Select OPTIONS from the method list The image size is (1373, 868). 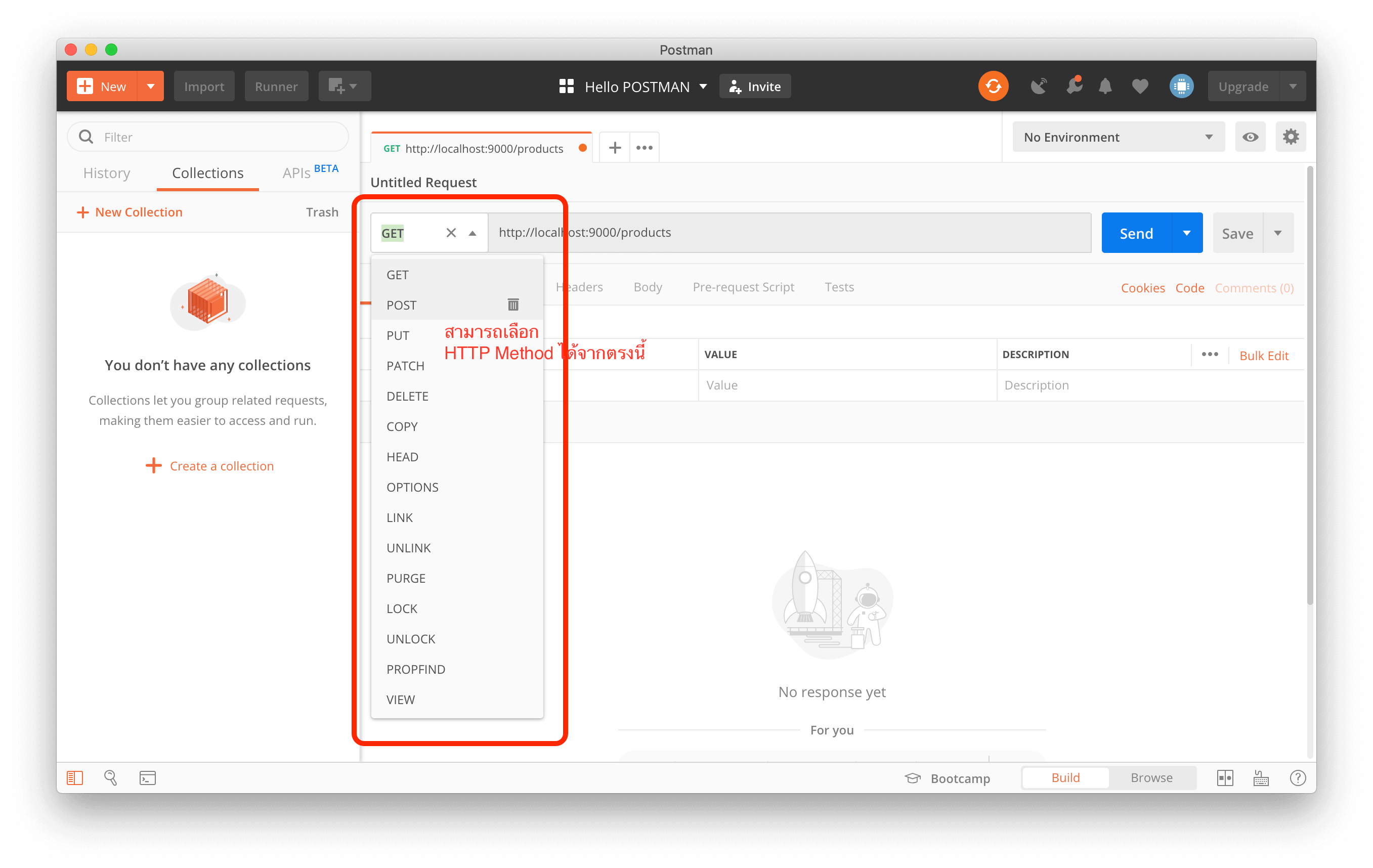click(456, 487)
